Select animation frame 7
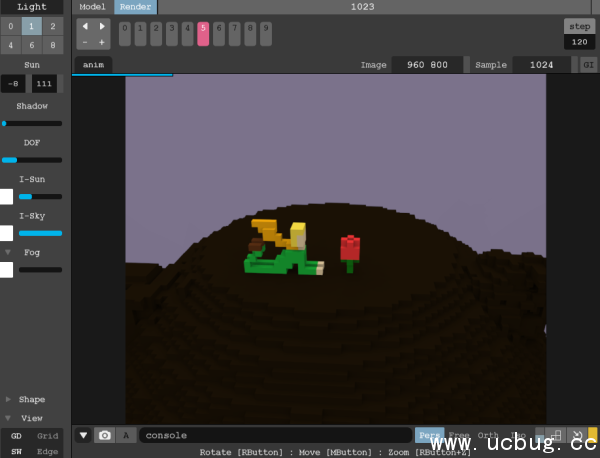This screenshot has width=600, height=458. [x=235, y=34]
